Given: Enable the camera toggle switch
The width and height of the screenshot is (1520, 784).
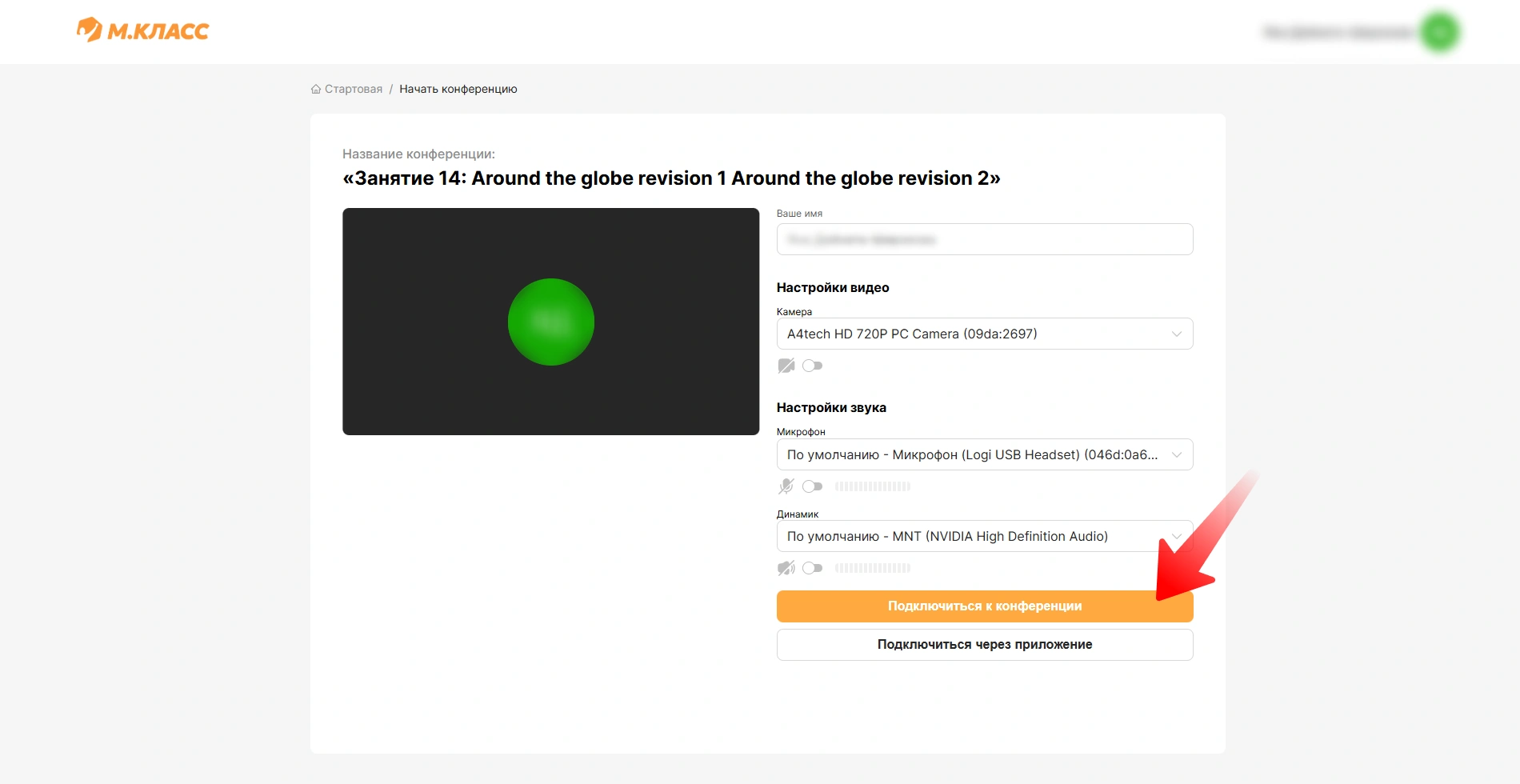Looking at the screenshot, I should (813, 366).
